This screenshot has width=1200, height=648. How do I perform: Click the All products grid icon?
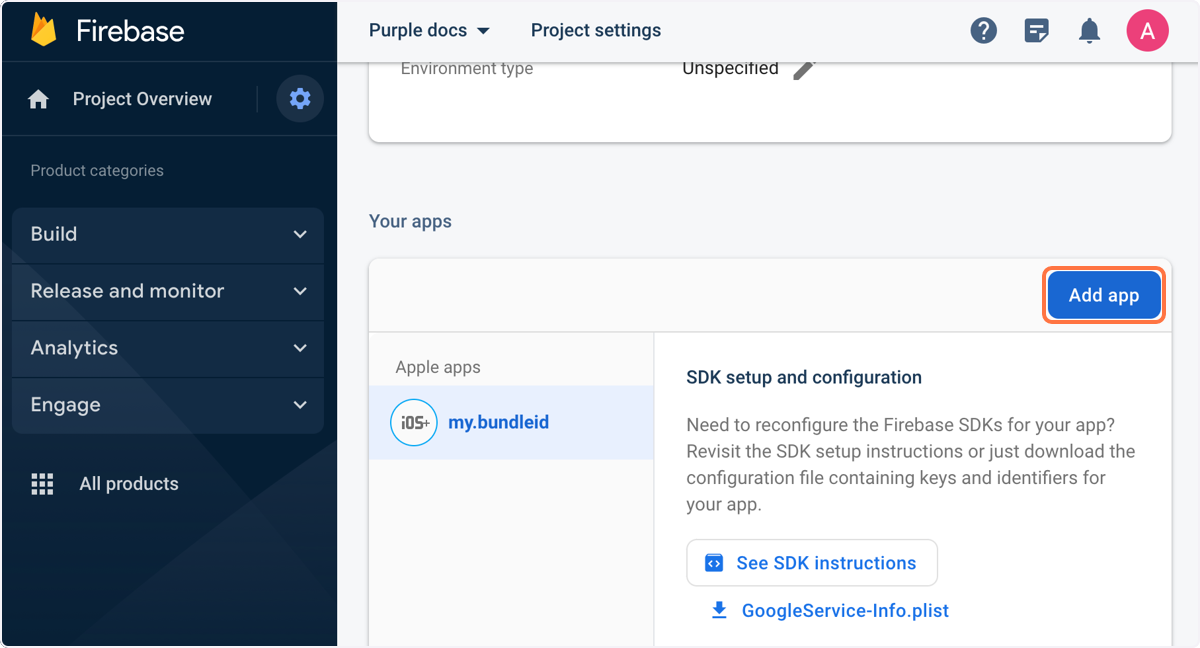click(x=42, y=484)
